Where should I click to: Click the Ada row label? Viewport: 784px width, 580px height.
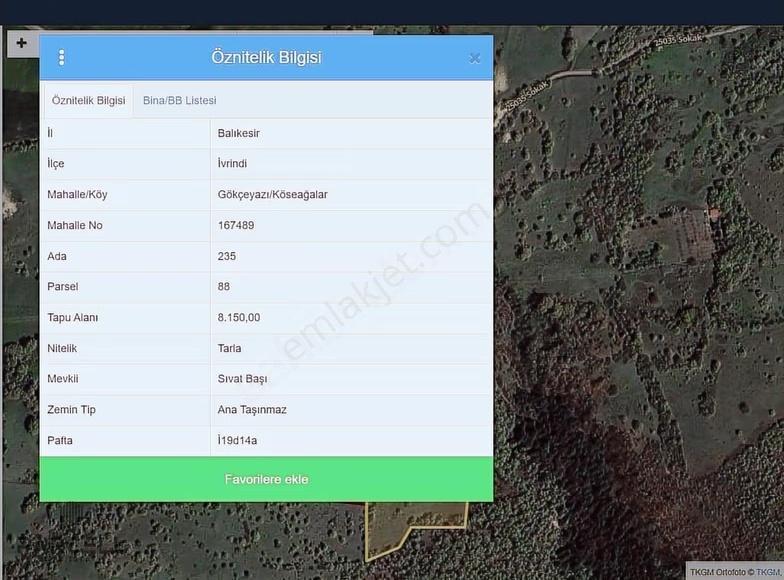pos(56,256)
